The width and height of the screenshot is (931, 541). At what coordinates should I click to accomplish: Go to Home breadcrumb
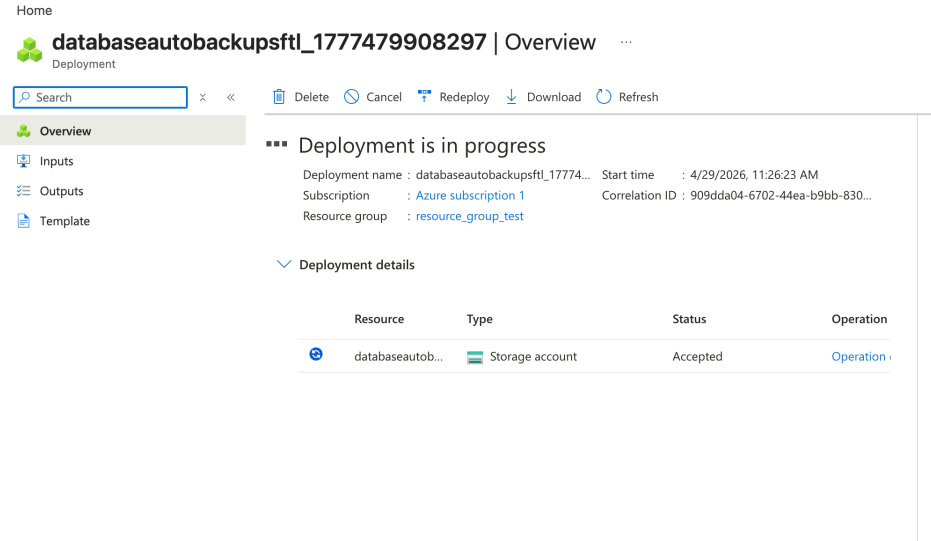point(34,10)
